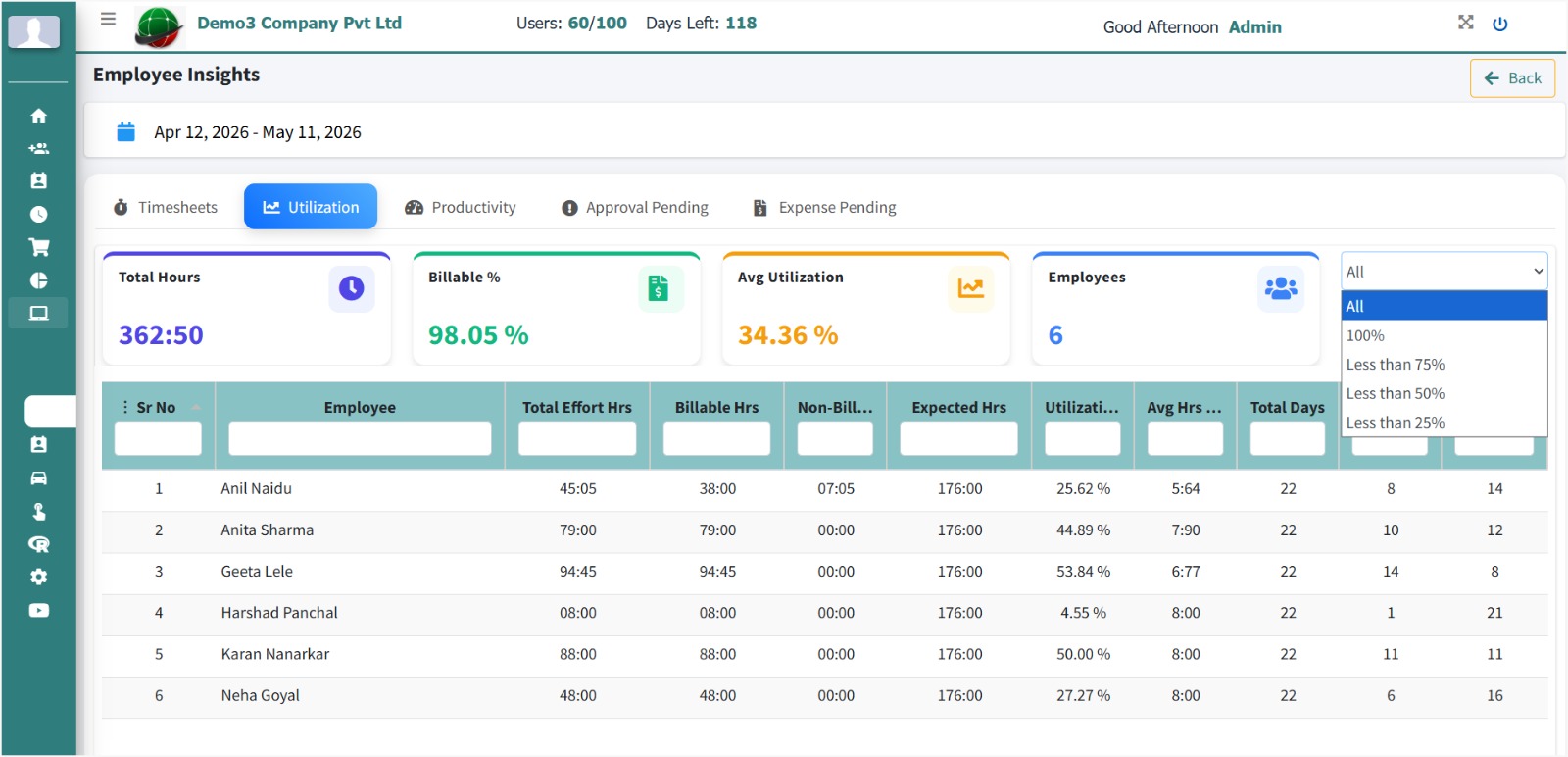Focus the Total Effort Hrs filter field
The height and width of the screenshot is (757, 1568).
577,438
